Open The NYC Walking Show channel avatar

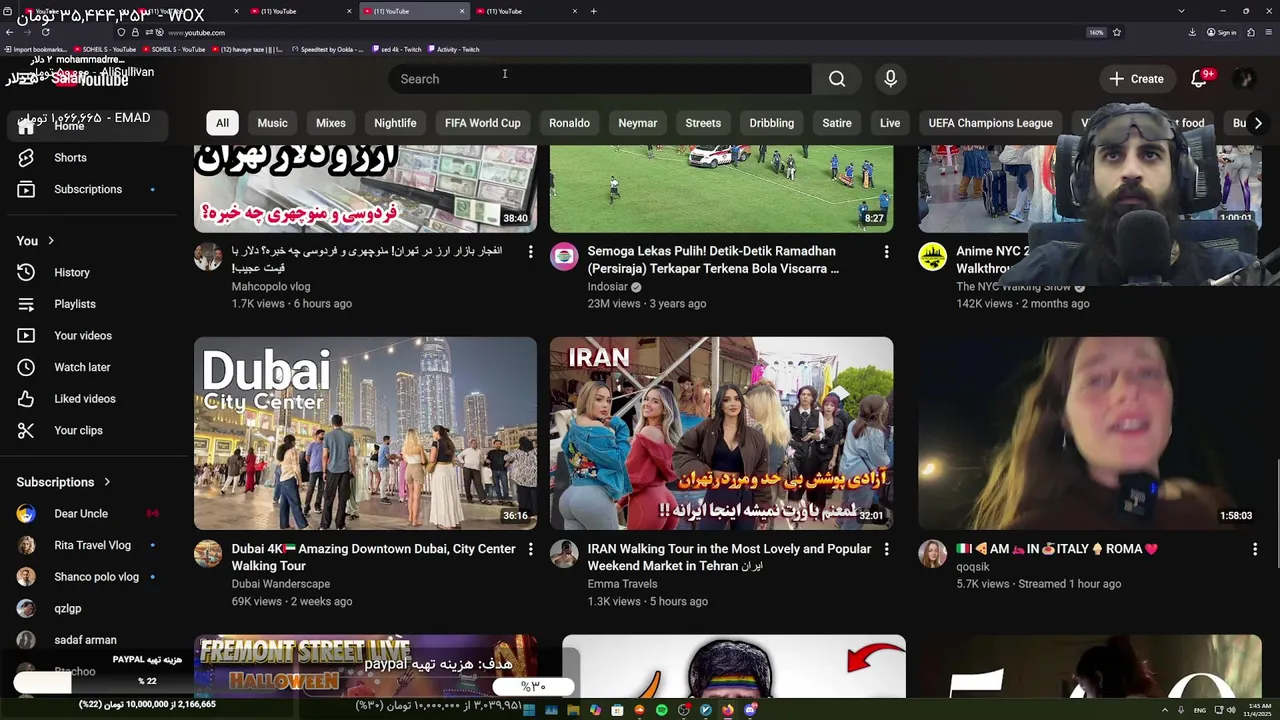(x=933, y=257)
